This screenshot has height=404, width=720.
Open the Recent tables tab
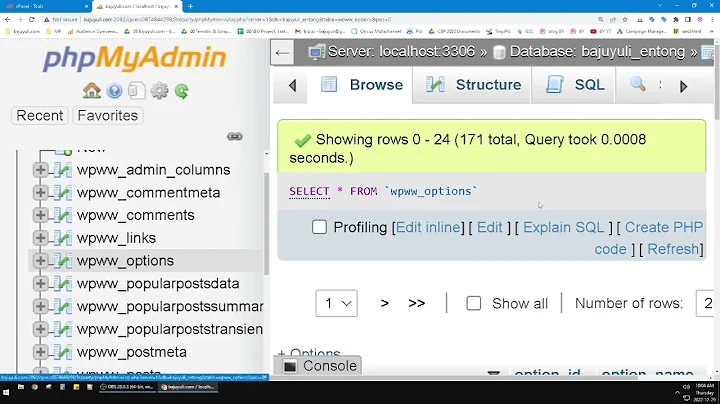click(x=39, y=116)
